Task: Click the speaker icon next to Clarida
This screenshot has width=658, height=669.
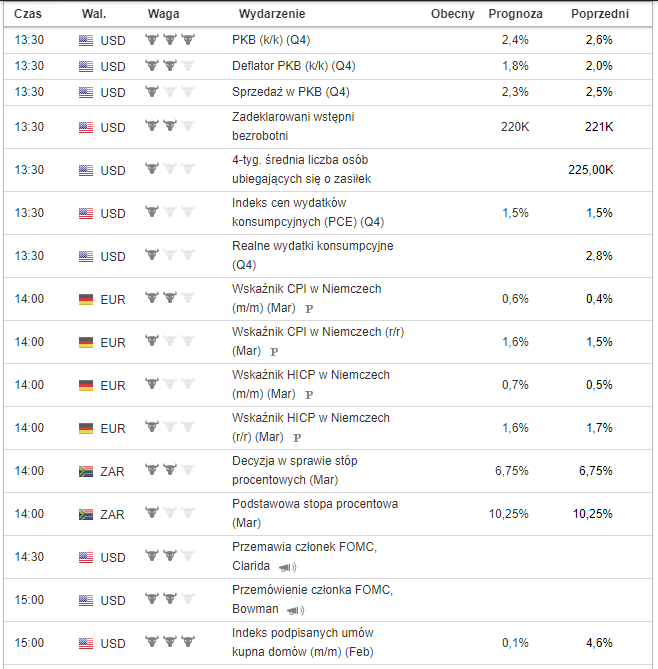Action: (x=288, y=567)
